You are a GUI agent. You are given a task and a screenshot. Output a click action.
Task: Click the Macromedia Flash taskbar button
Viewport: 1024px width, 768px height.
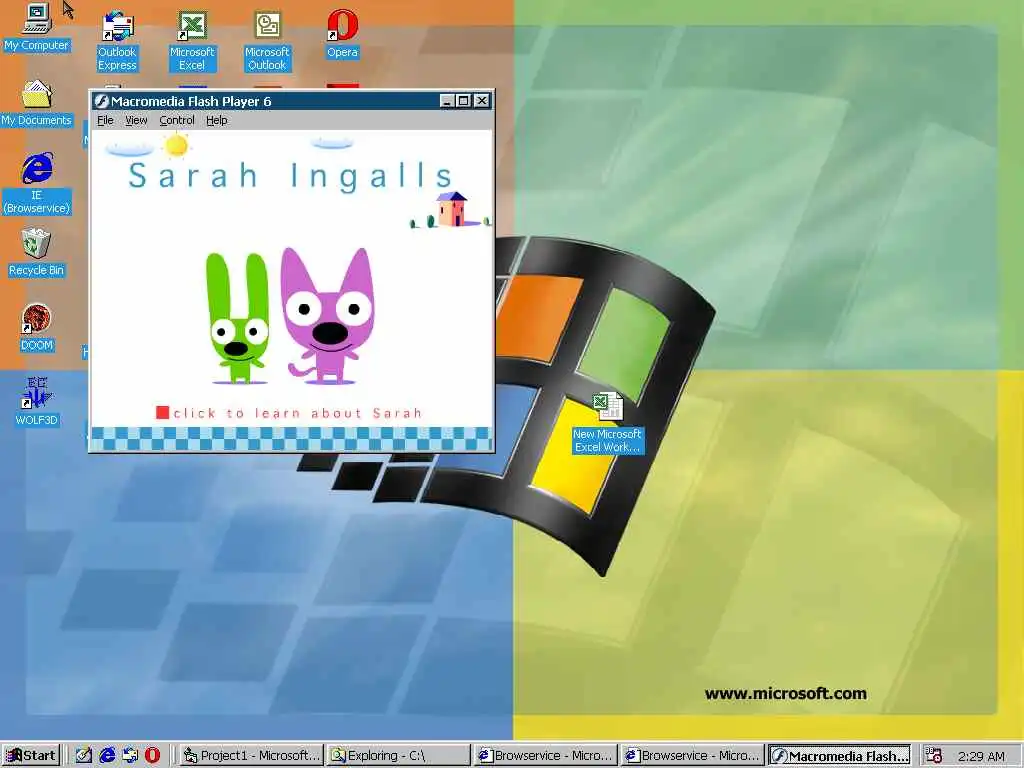pos(840,756)
